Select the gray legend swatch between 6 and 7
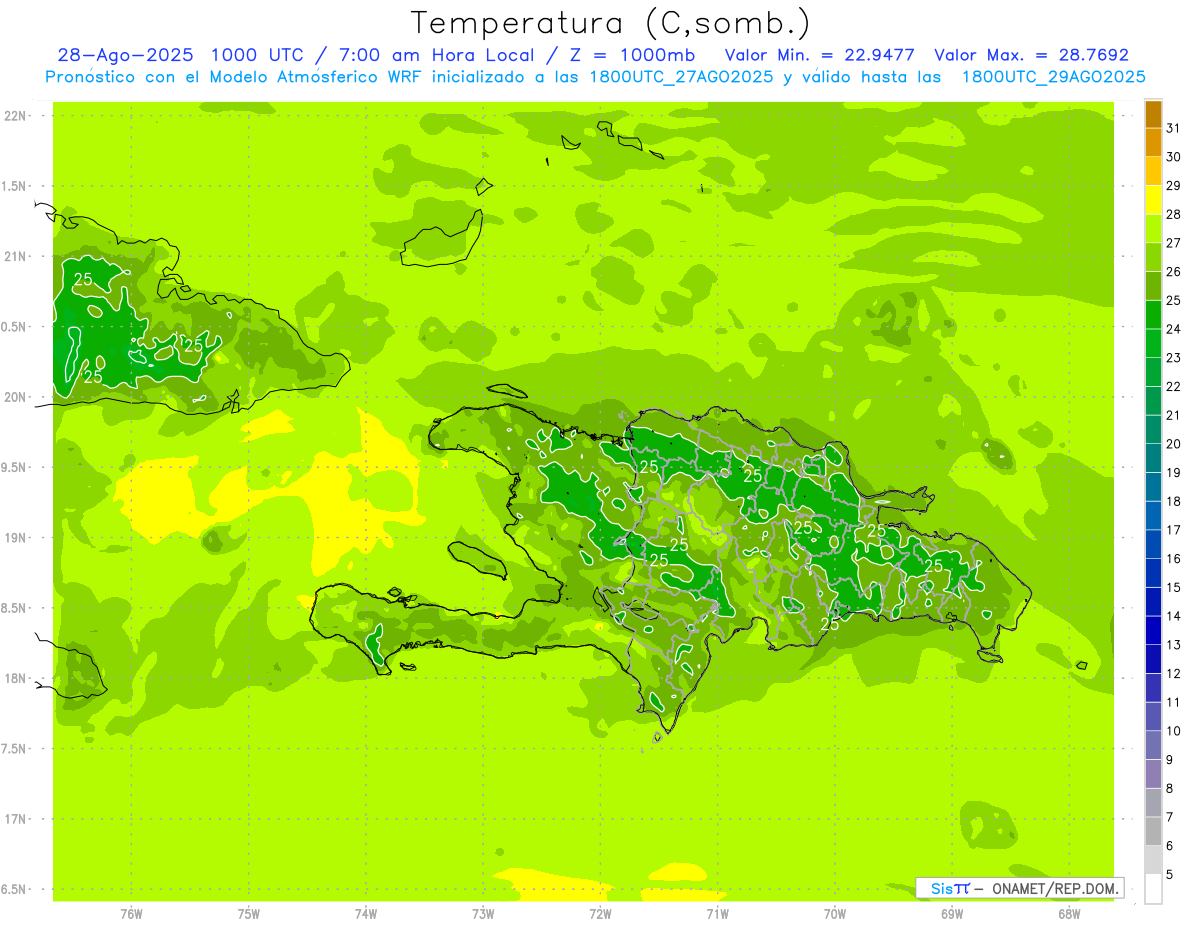 [1153, 831]
